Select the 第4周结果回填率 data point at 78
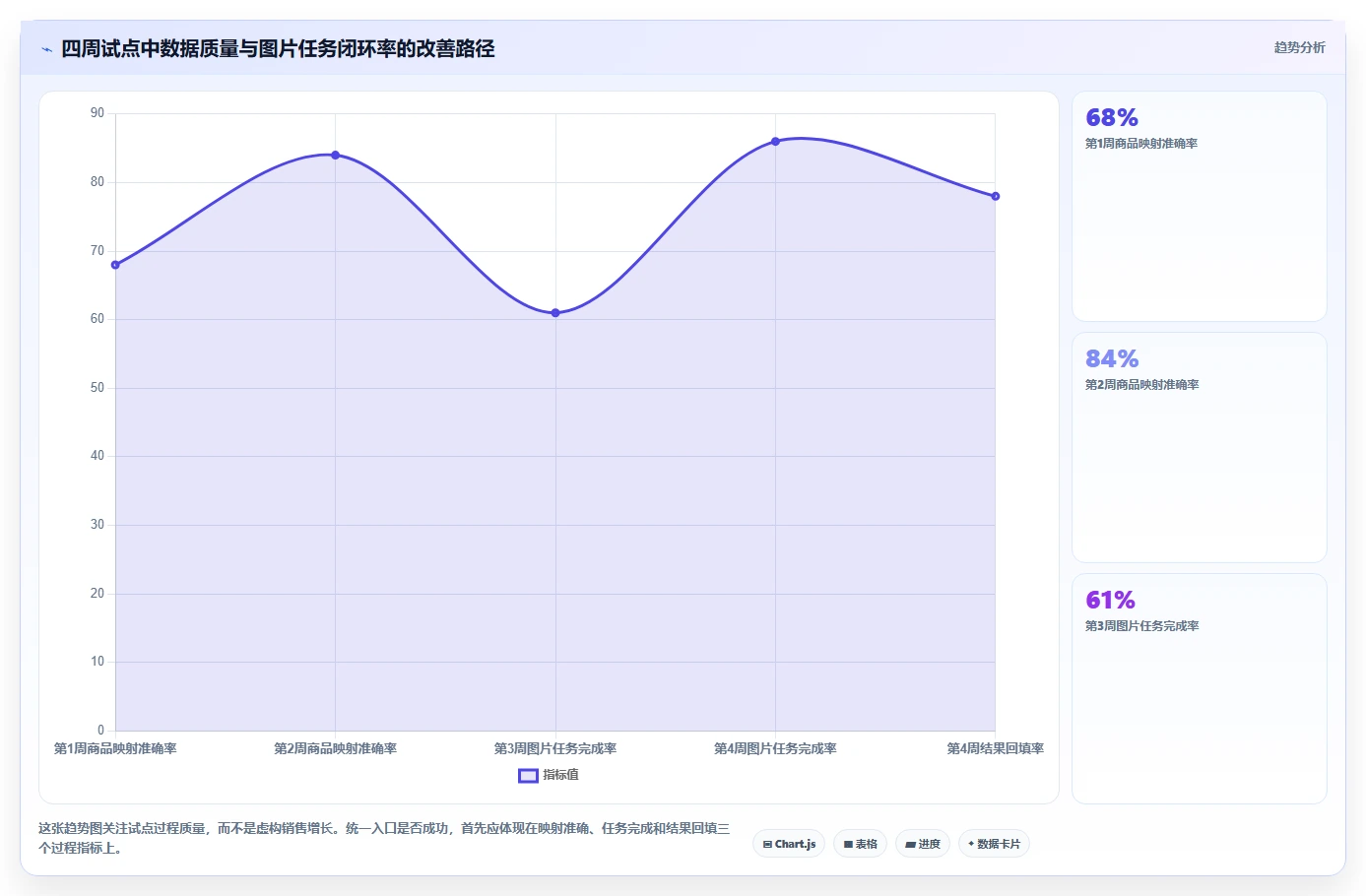The height and width of the screenshot is (896, 1366). click(x=995, y=196)
